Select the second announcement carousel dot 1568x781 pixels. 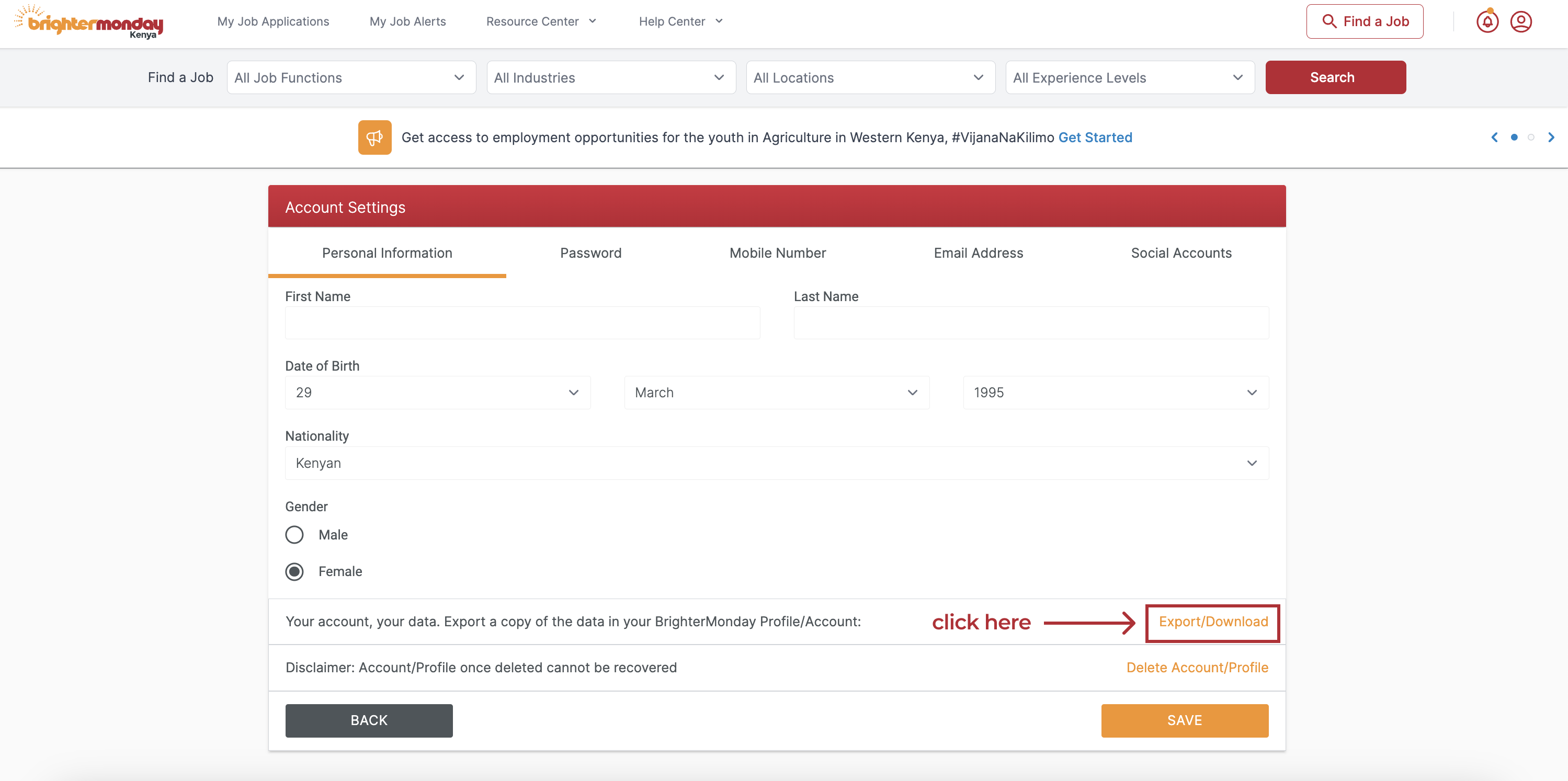click(1531, 137)
